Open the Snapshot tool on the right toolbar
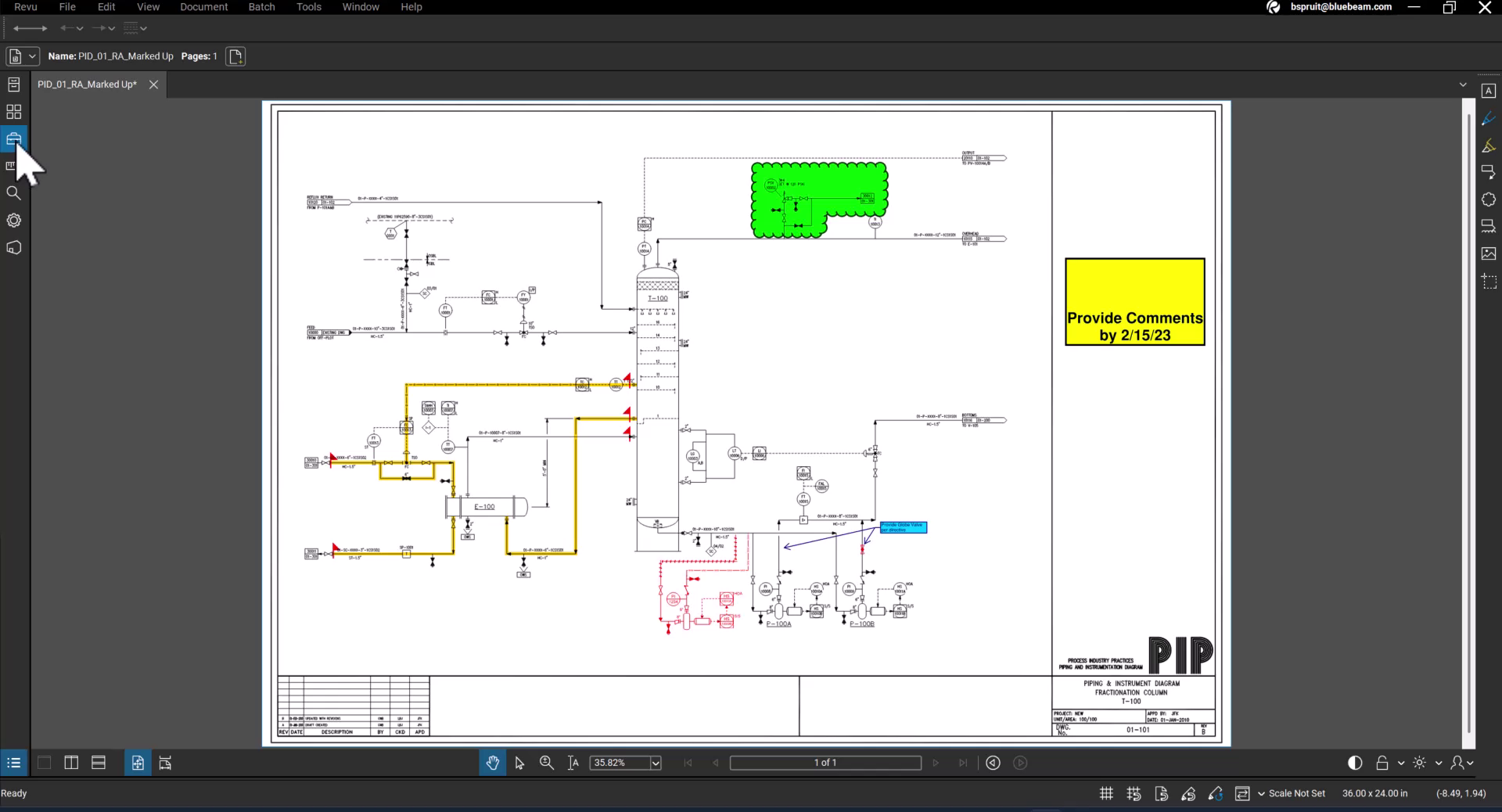1502x812 pixels. pos(1489,282)
